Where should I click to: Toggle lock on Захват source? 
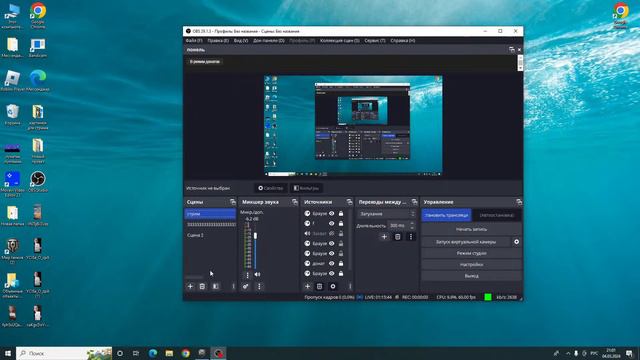[x=341, y=233]
